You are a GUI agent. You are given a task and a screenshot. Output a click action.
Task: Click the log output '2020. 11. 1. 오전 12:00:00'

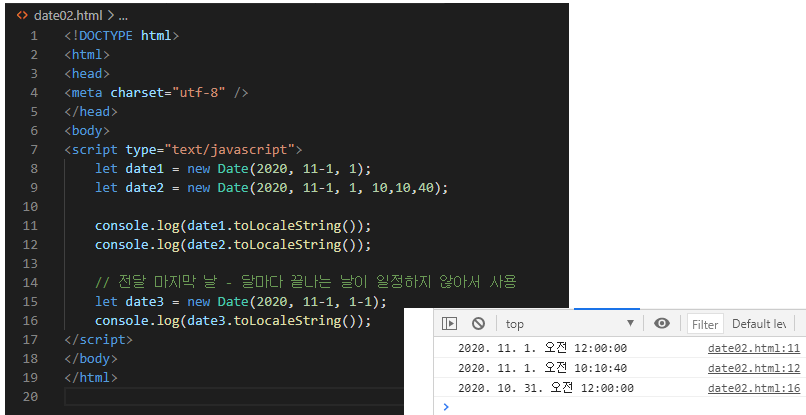(542, 348)
